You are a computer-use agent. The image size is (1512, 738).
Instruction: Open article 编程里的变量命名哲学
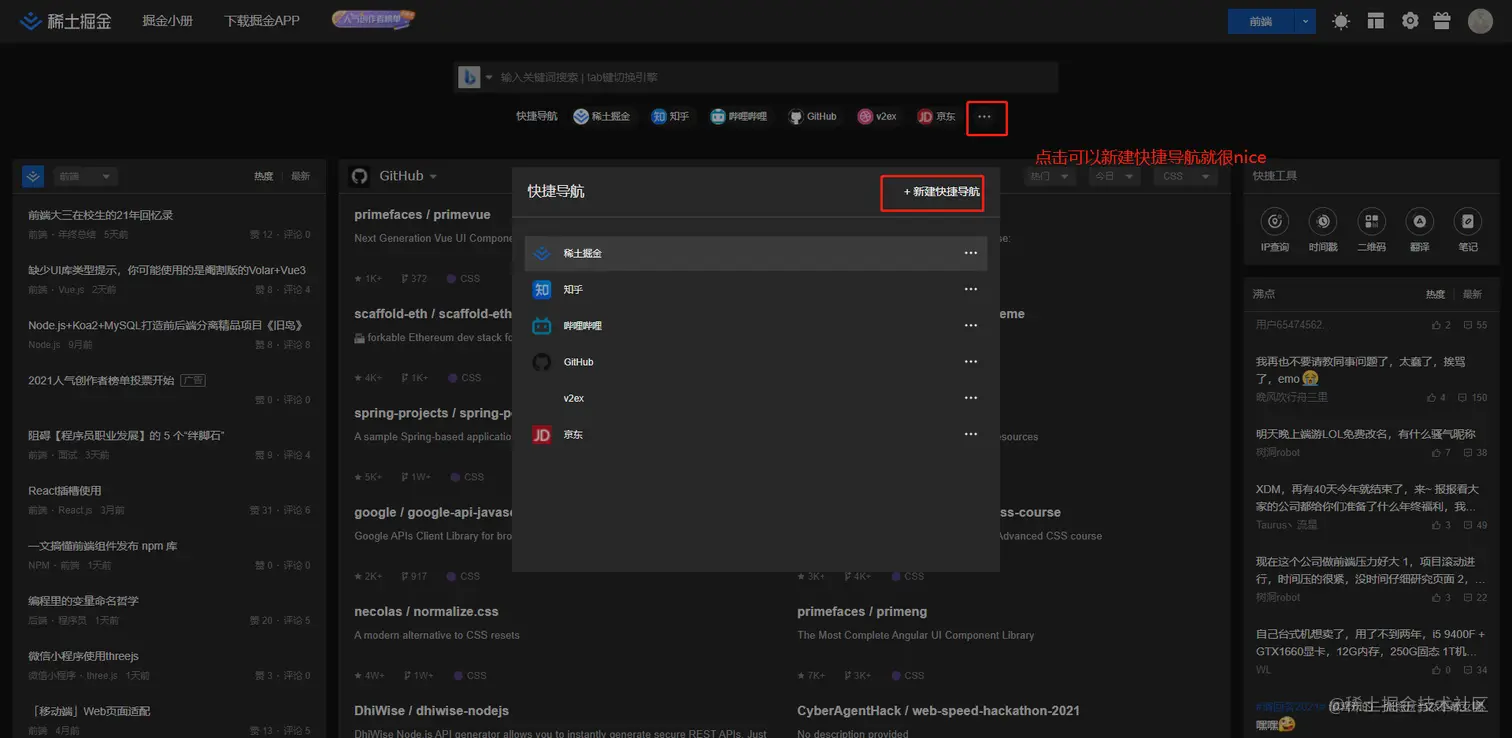[83, 601]
